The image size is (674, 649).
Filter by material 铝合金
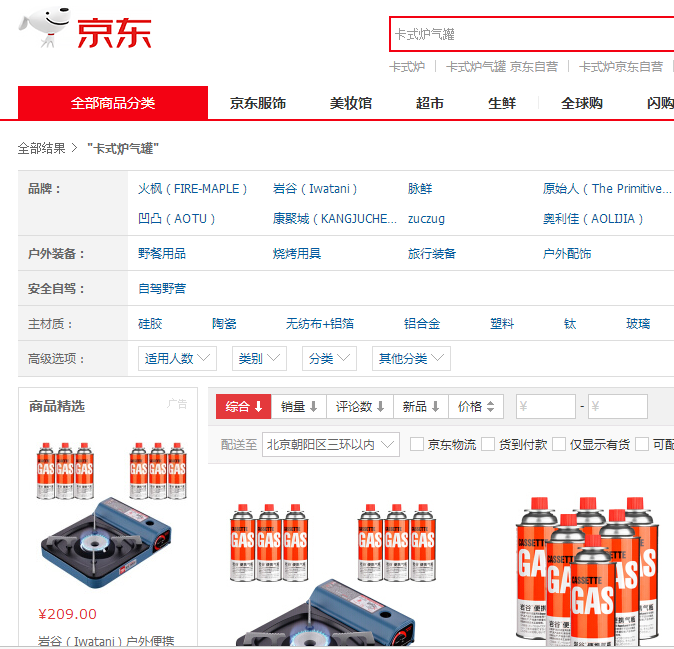pos(422,324)
